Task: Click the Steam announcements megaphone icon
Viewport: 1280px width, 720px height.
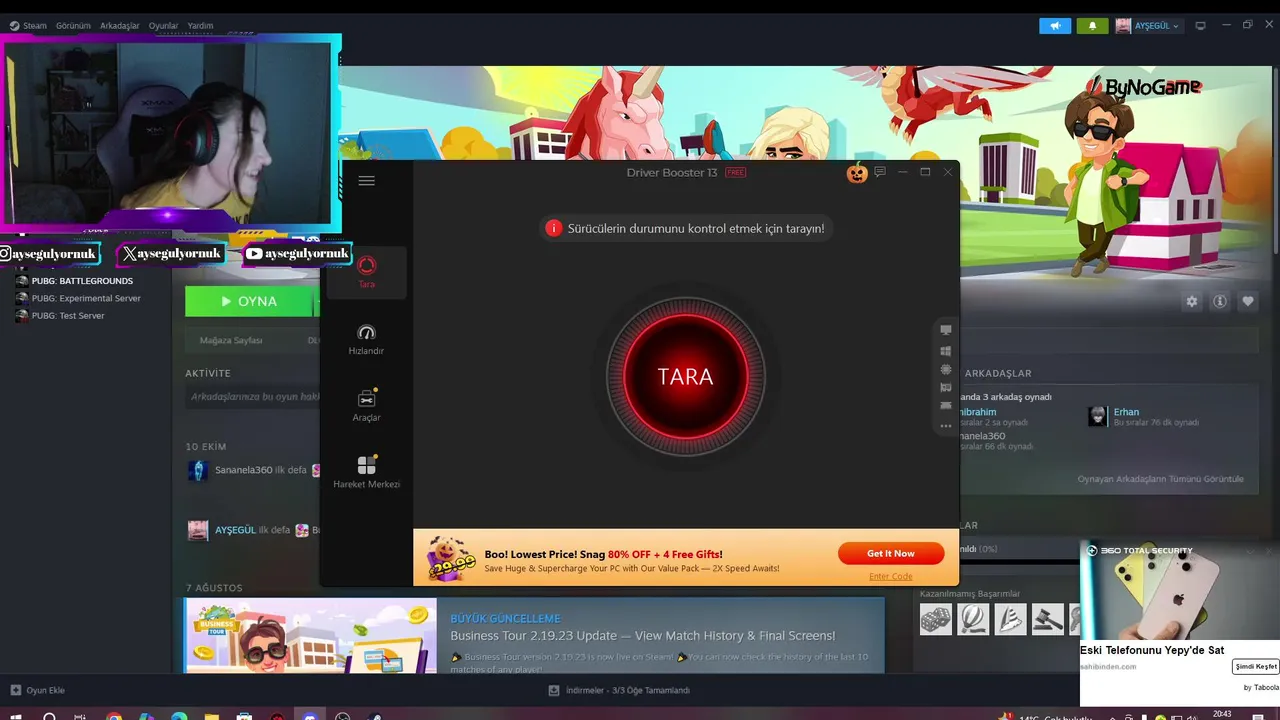Action: (x=1055, y=26)
